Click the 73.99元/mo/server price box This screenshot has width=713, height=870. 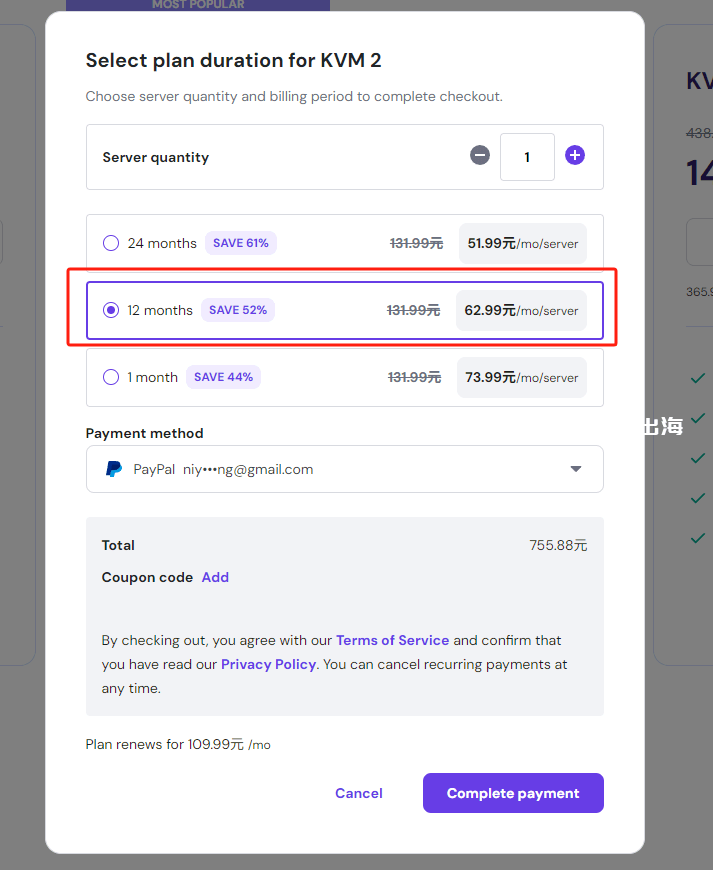(522, 377)
